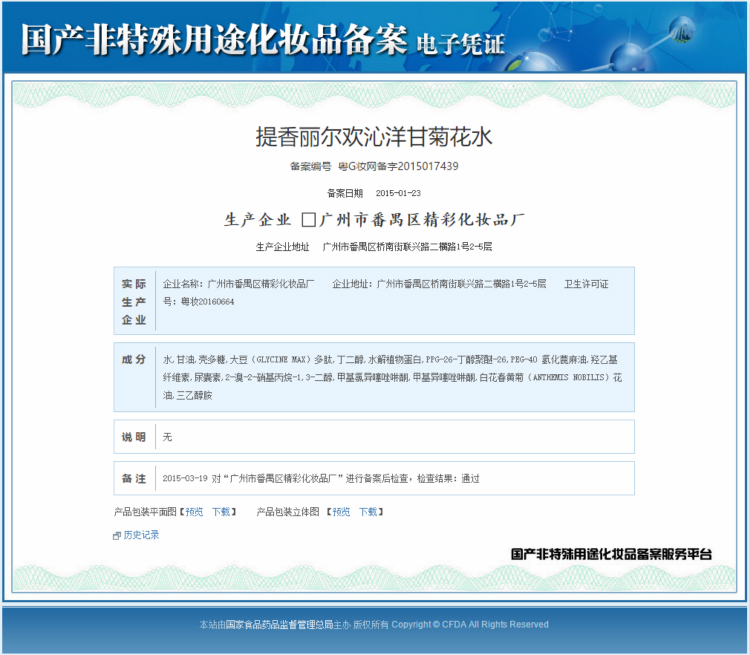Click the 说明 row label
The width and height of the screenshot is (750, 655).
pos(133,437)
